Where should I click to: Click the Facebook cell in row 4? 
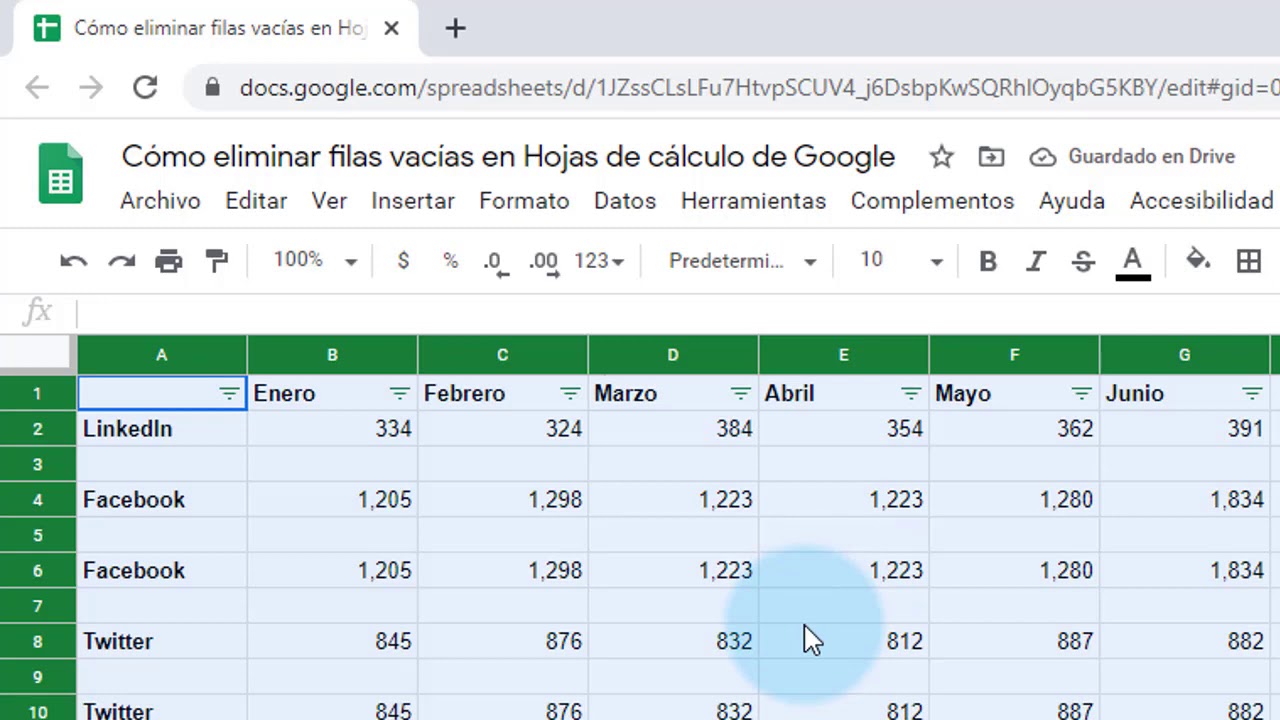pos(162,500)
